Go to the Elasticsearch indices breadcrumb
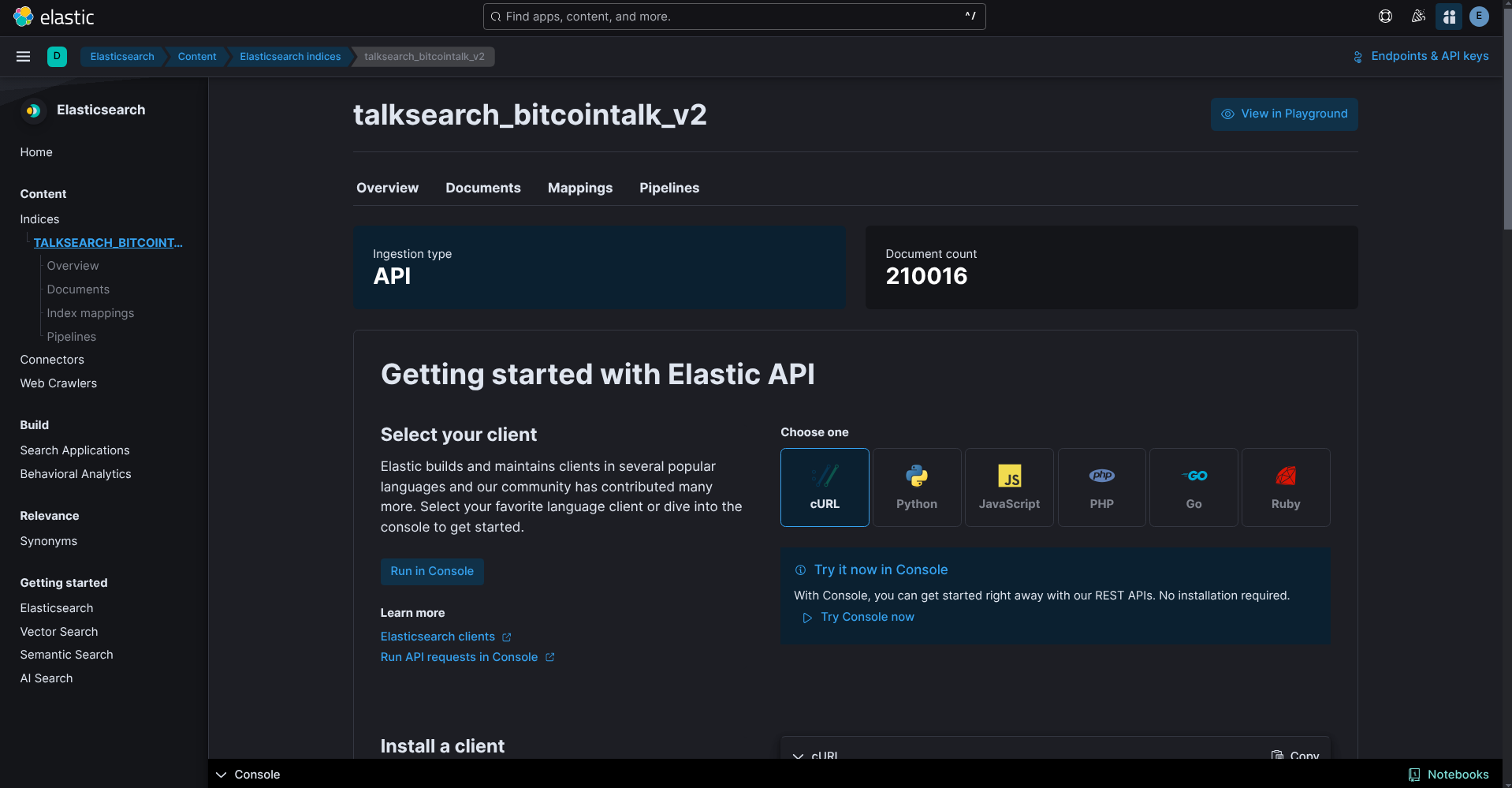The width and height of the screenshot is (1512, 788). click(290, 57)
